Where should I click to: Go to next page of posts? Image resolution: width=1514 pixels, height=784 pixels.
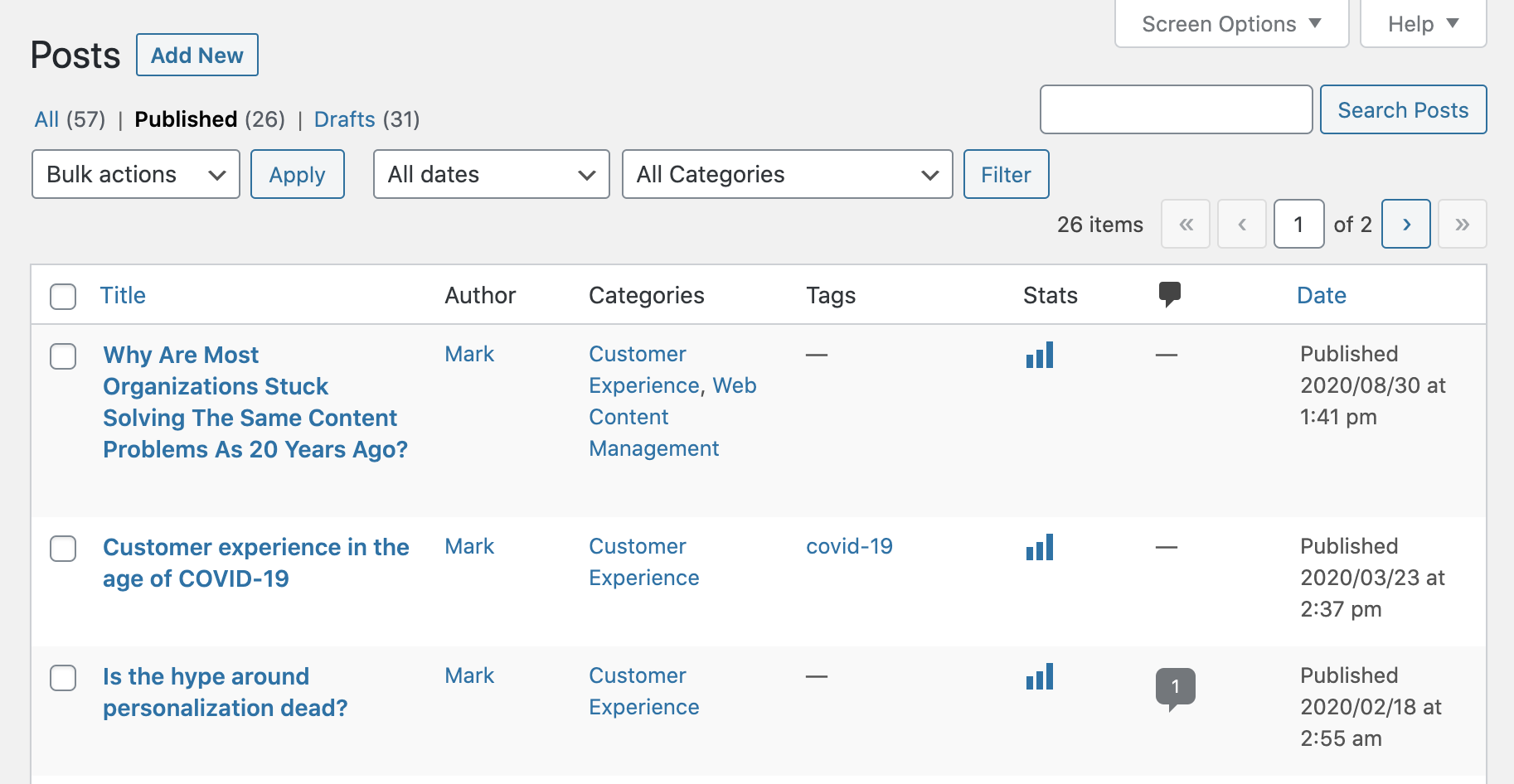(x=1406, y=224)
